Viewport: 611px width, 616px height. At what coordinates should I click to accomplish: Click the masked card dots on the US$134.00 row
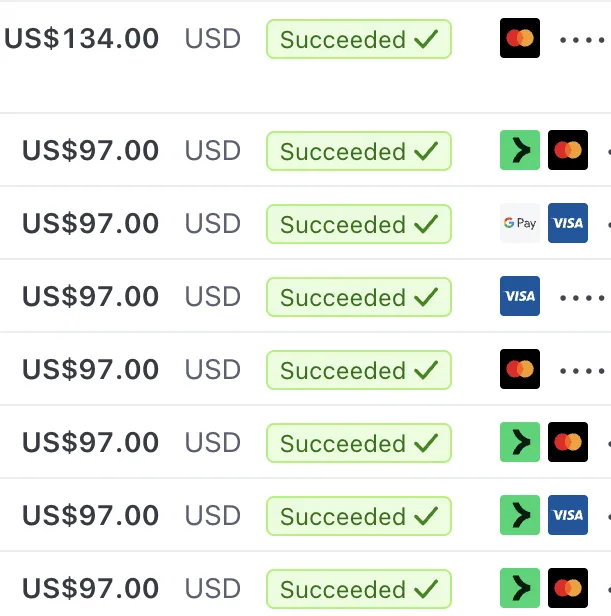point(582,40)
